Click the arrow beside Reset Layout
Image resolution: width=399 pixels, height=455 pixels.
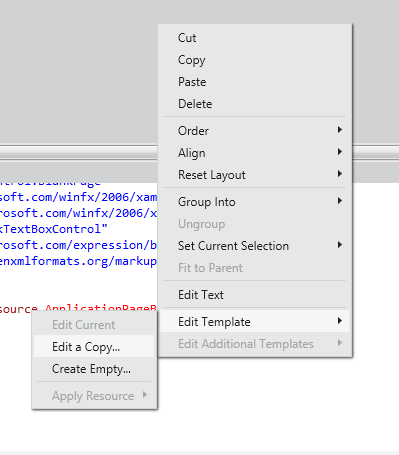click(x=340, y=174)
